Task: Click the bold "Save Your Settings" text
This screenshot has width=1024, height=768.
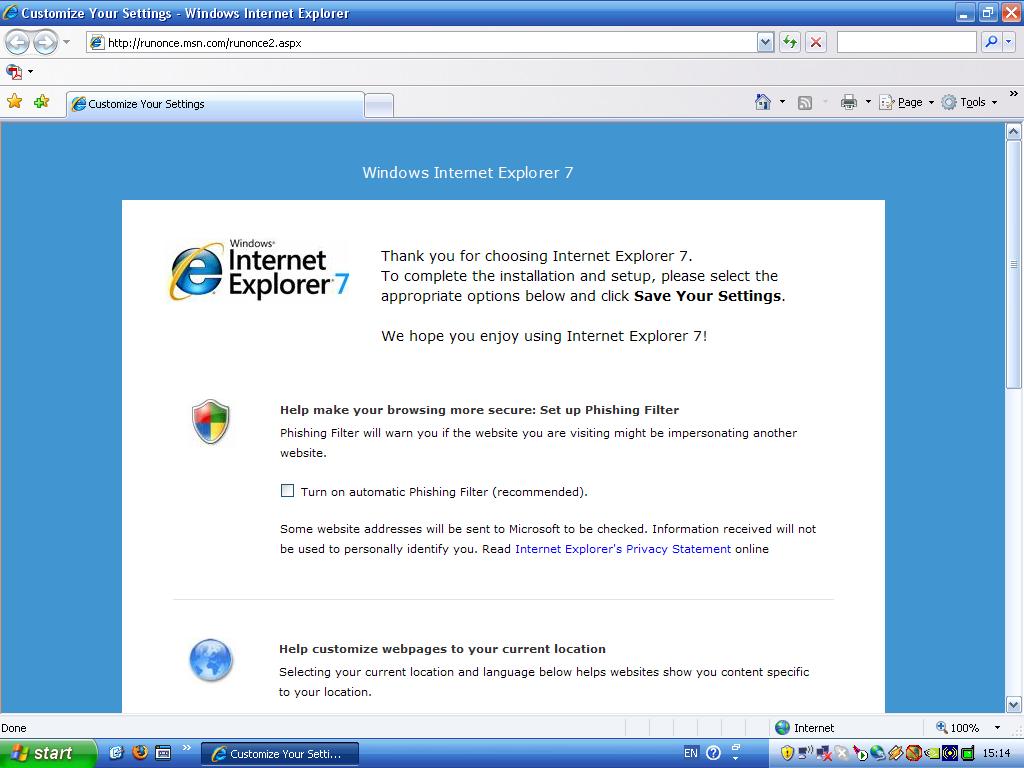Action: (707, 296)
